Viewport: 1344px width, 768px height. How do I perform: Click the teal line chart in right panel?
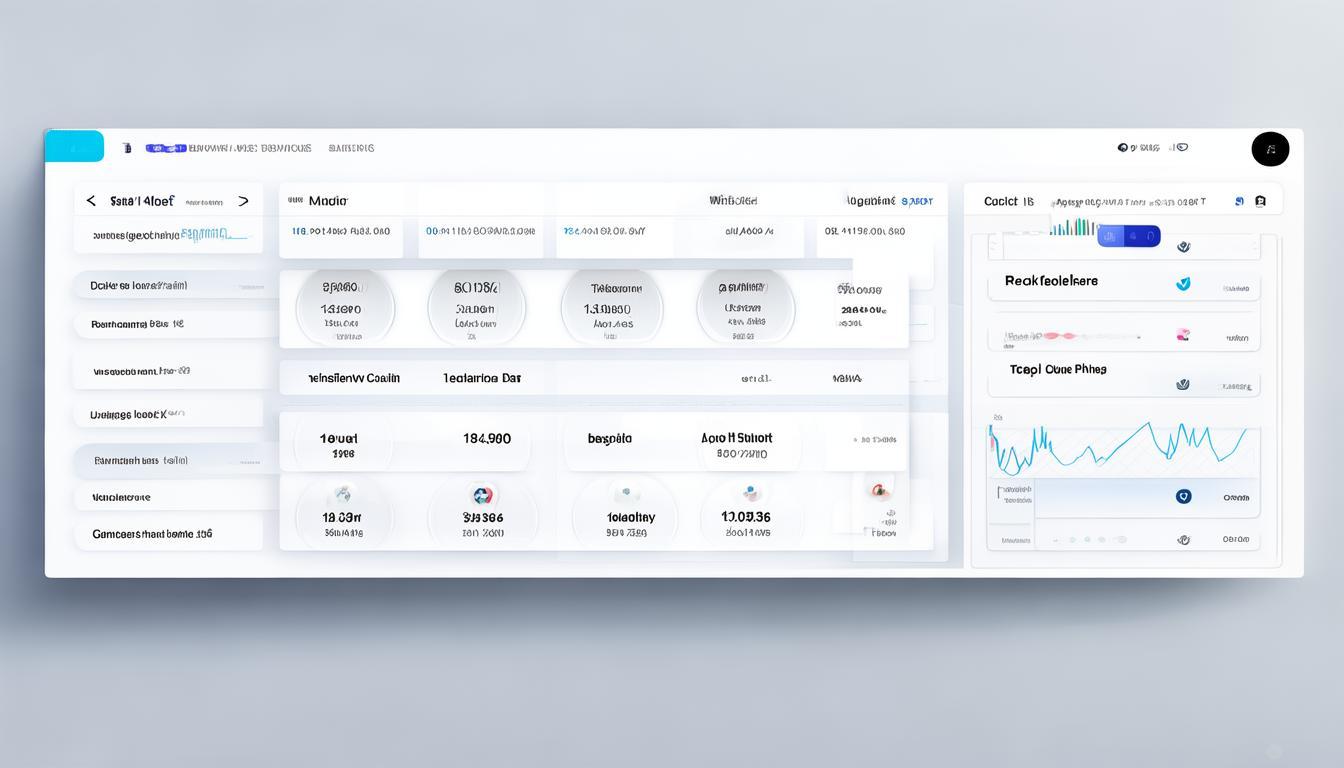tap(1120, 445)
